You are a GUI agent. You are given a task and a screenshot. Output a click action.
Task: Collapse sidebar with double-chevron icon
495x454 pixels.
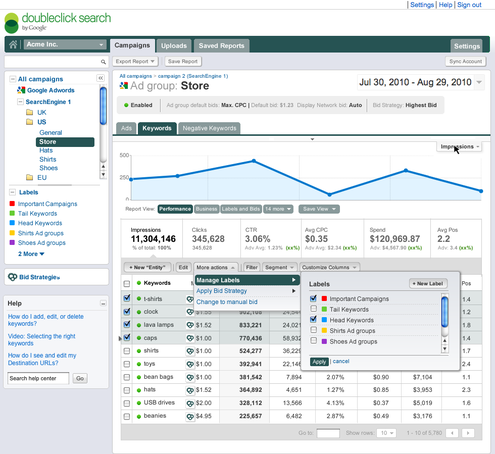(x=100, y=78)
